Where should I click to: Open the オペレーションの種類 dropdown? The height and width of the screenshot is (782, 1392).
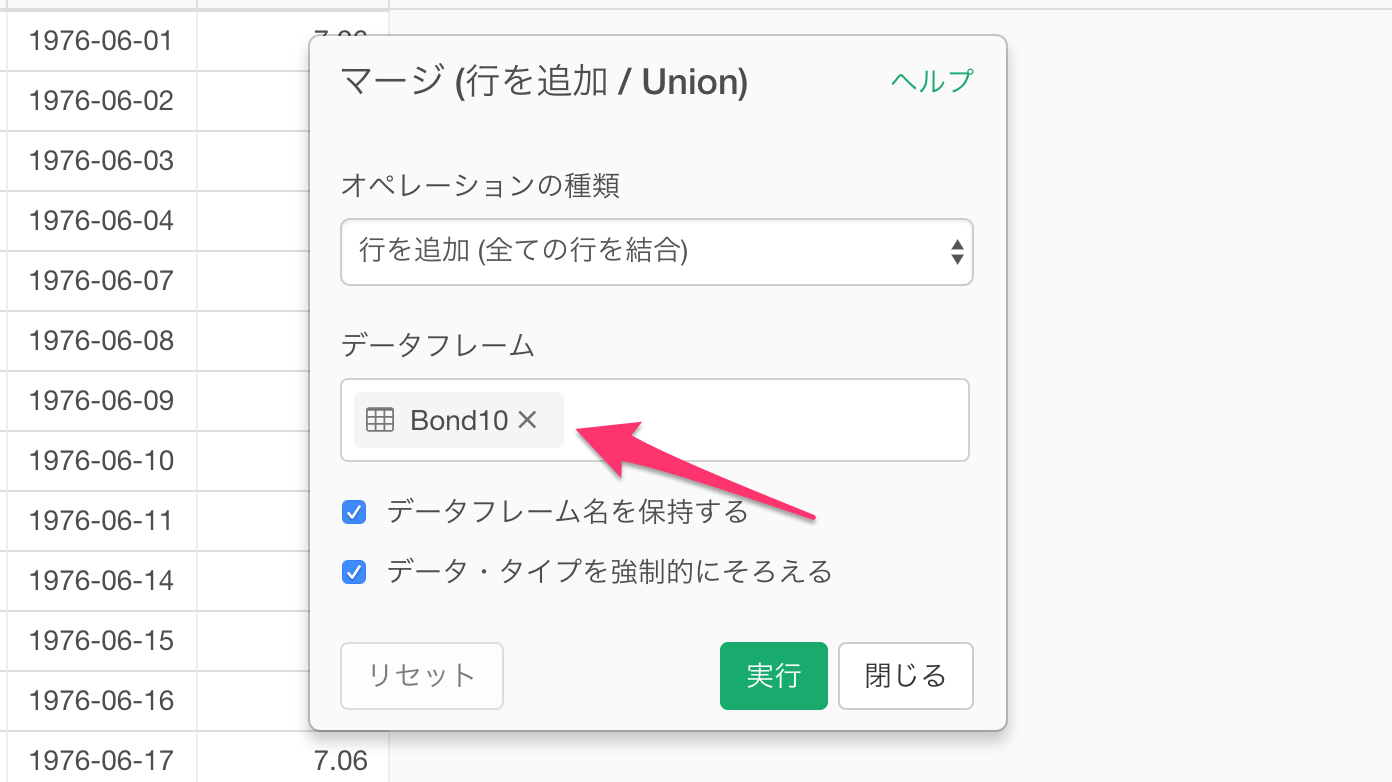[x=657, y=252]
